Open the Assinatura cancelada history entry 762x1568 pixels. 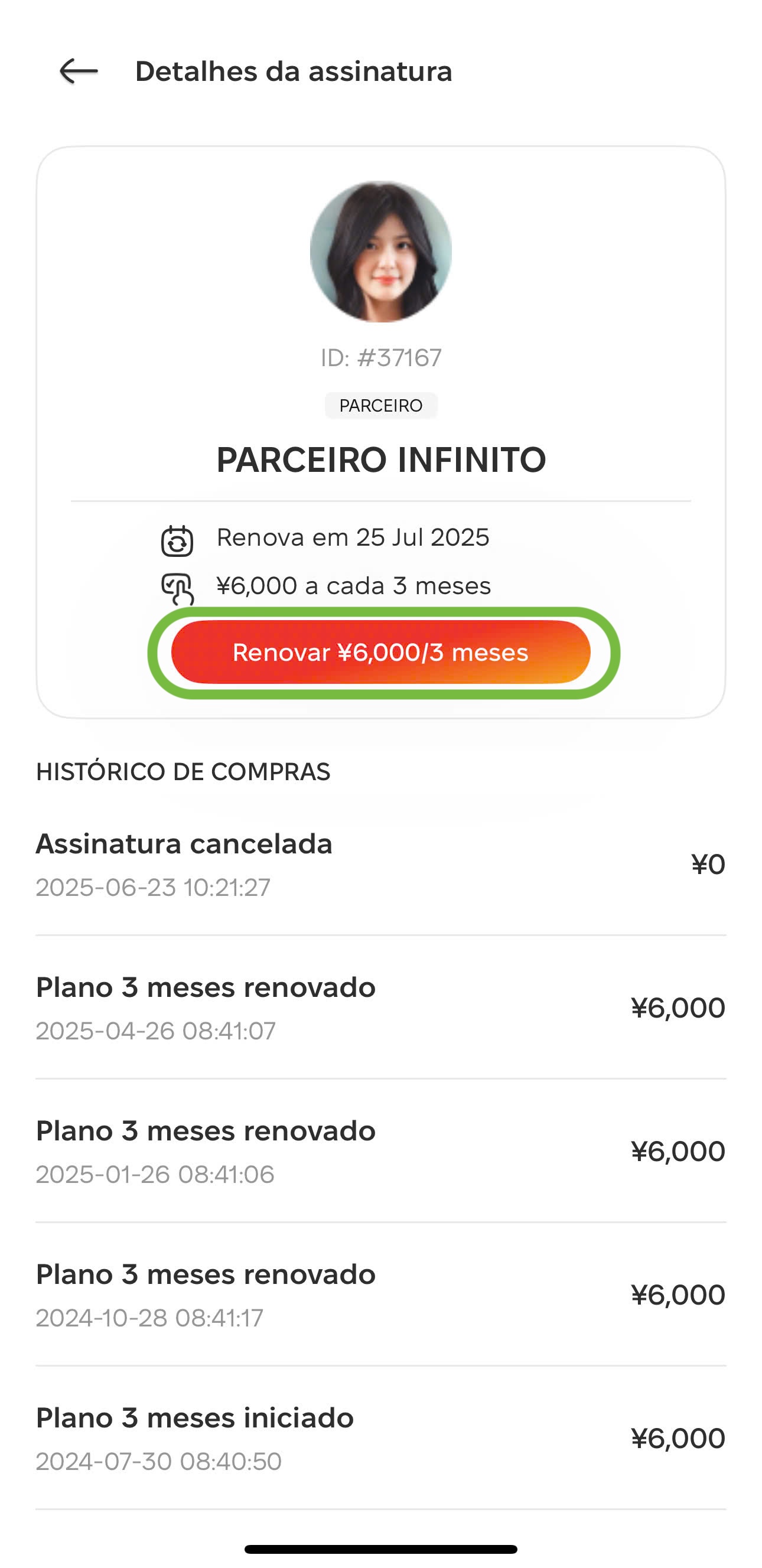click(x=381, y=865)
